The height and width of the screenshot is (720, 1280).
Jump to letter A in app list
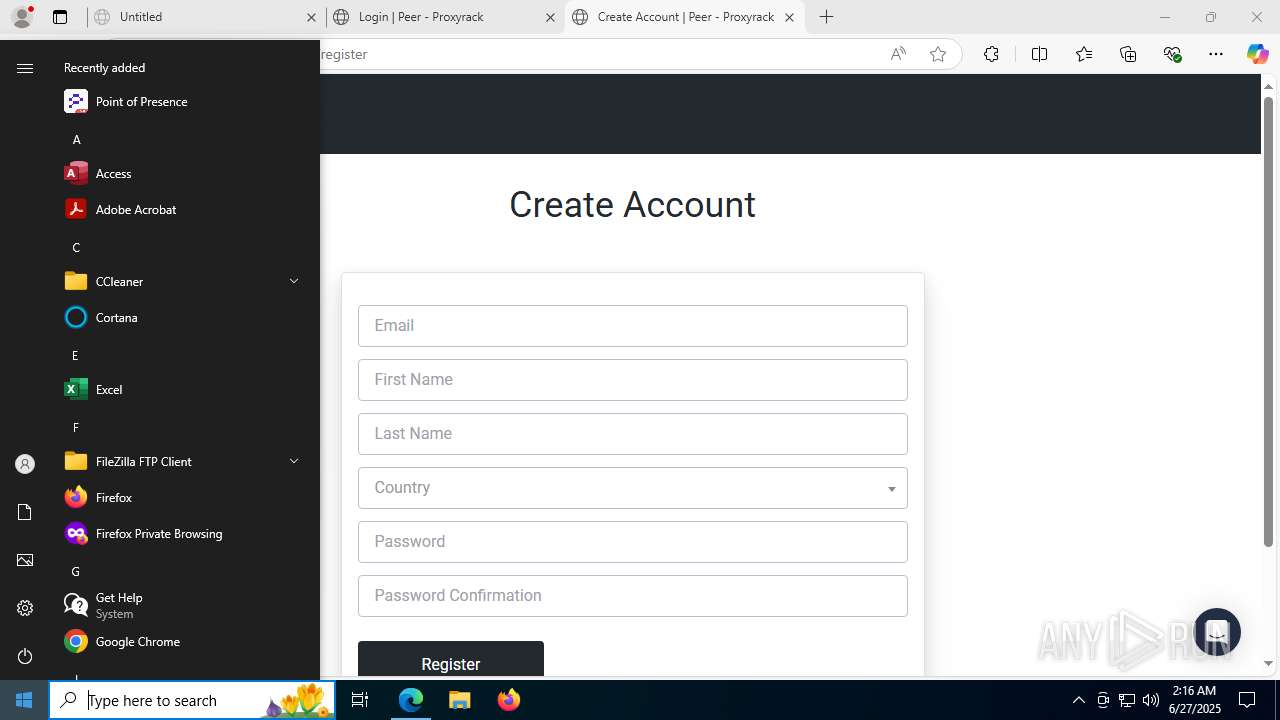click(76, 140)
